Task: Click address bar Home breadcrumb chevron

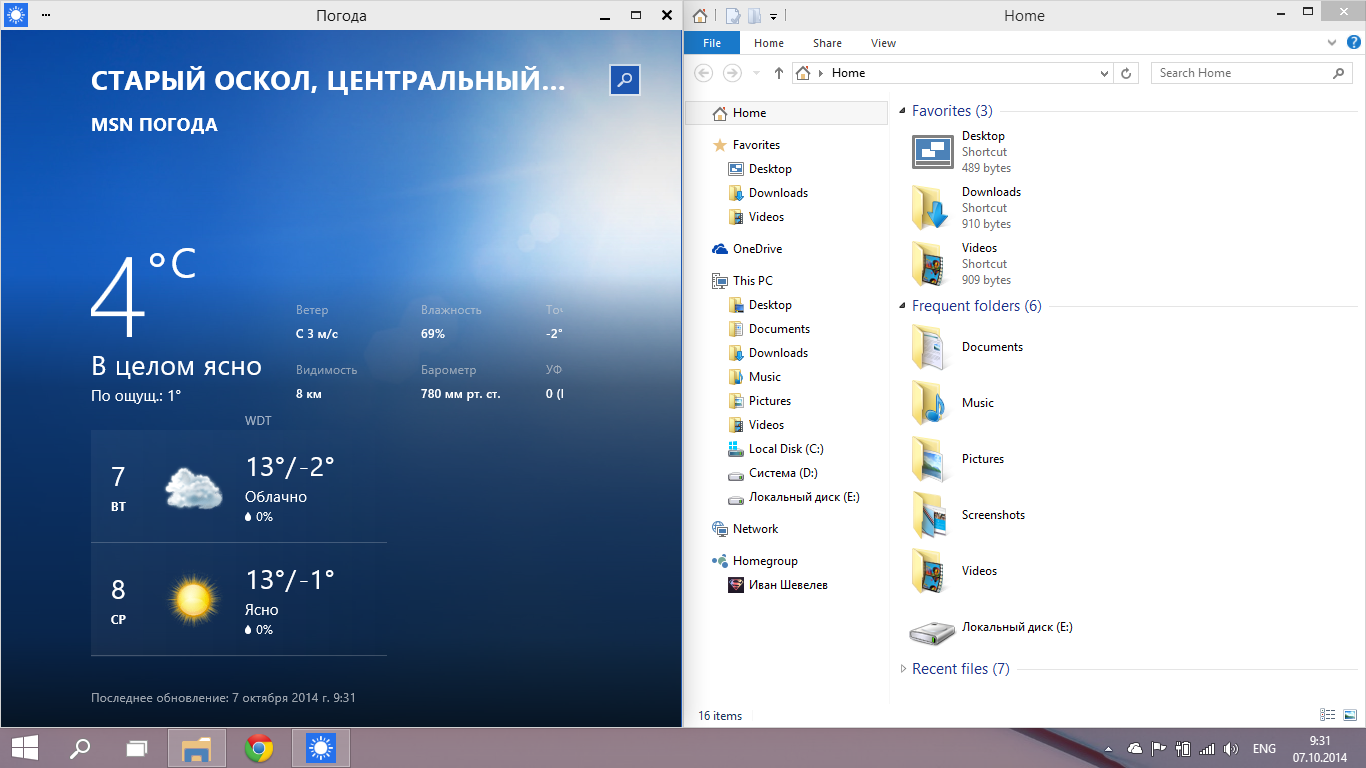Action: (822, 73)
